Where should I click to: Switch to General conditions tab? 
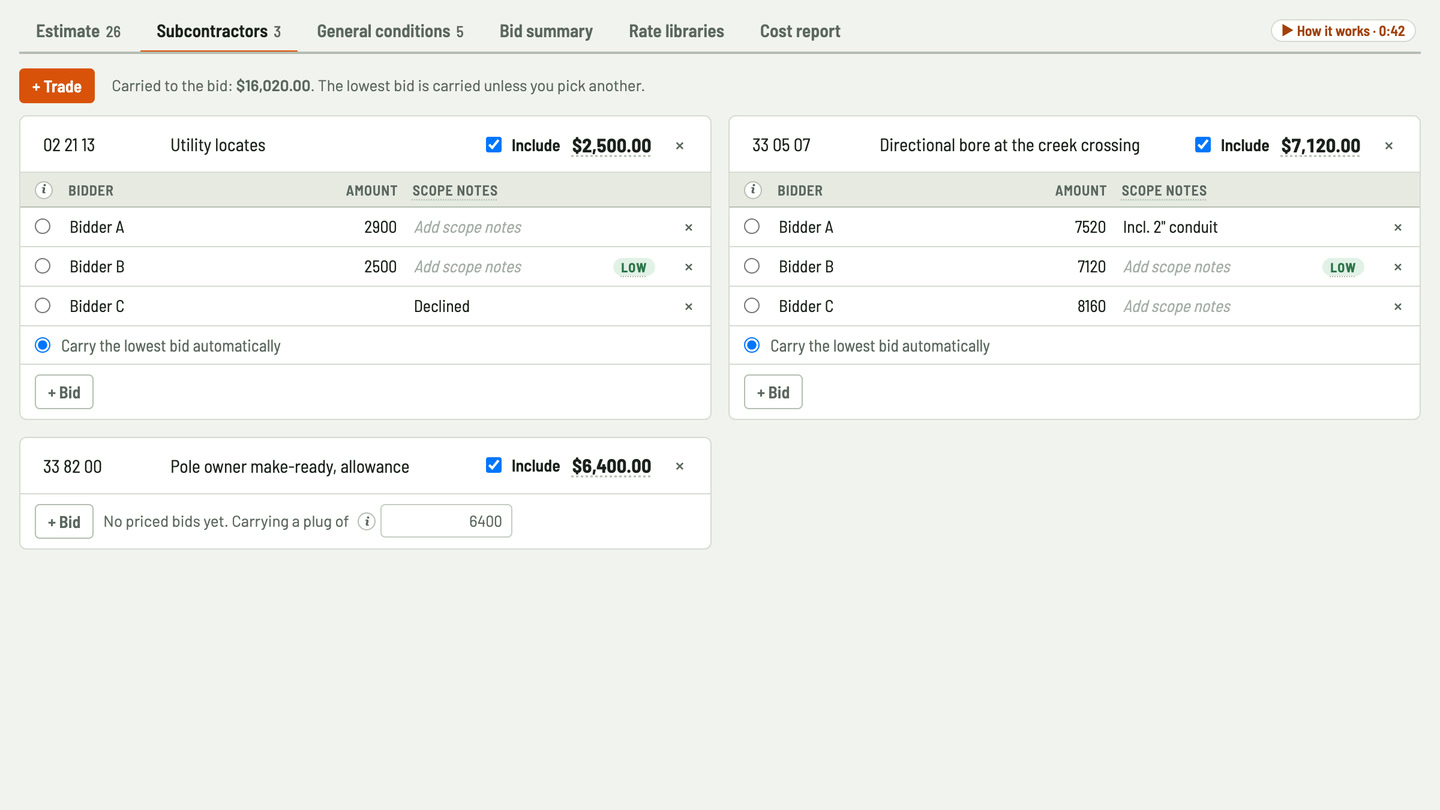click(390, 31)
